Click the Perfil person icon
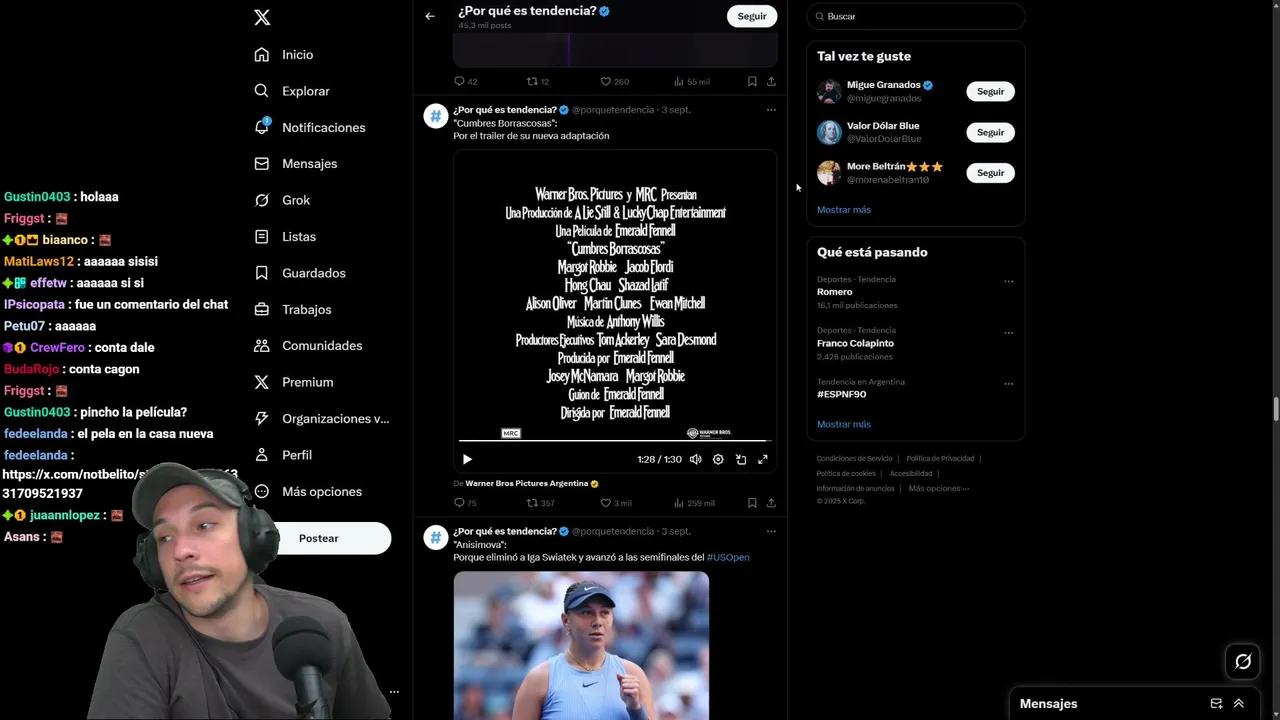Image resolution: width=1280 pixels, height=720 pixels. click(262, 455)
